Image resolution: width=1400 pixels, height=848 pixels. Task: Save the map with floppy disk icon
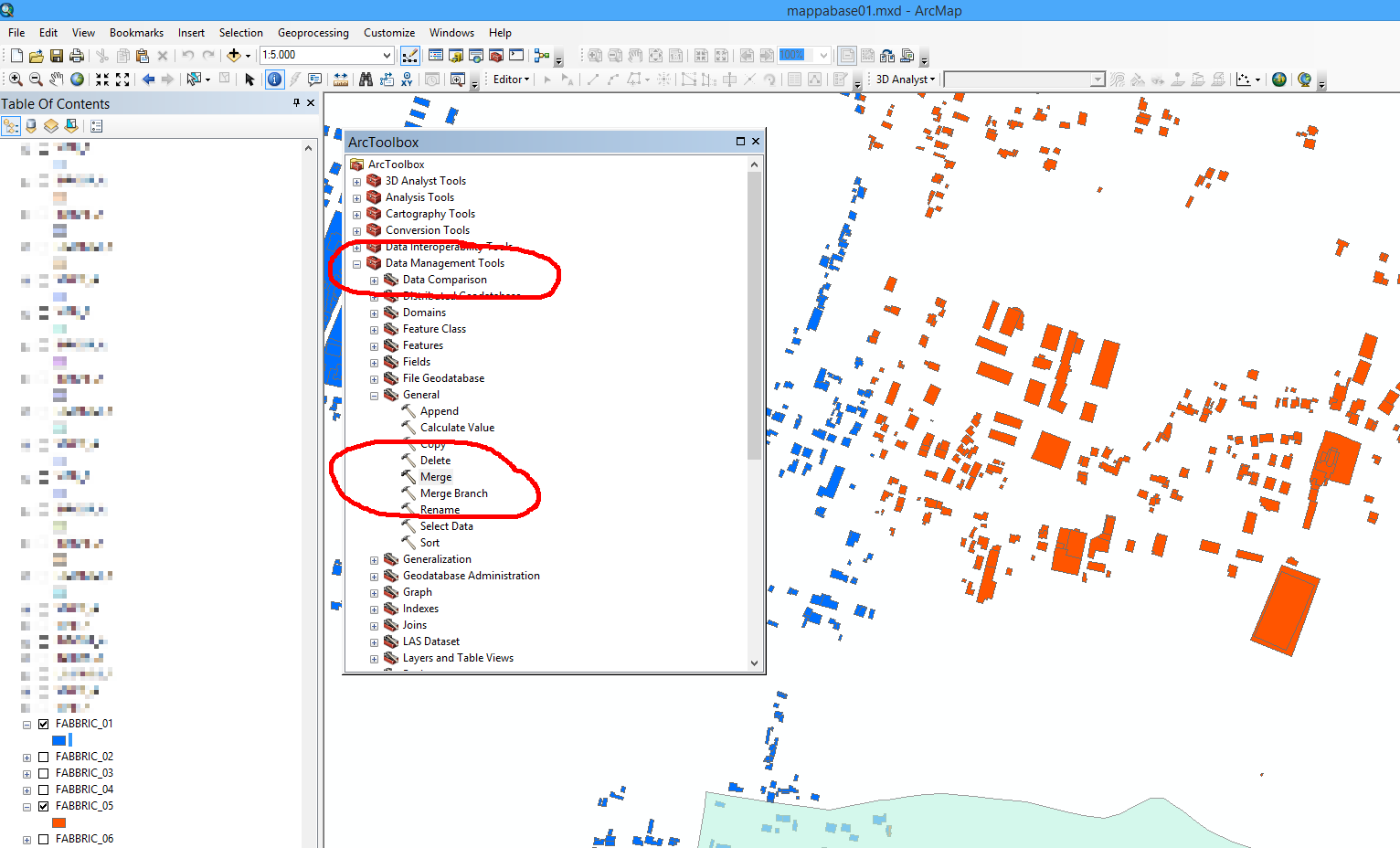click(57, 56)
